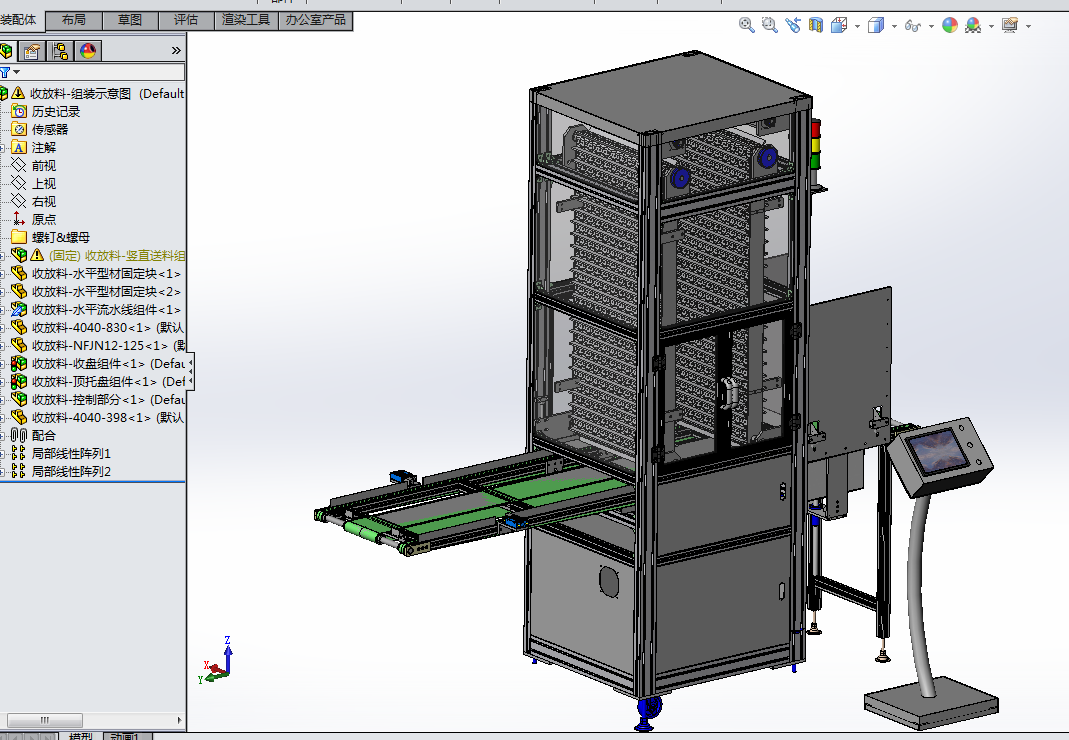Switch to the 布局 tab
The width and height of the screenshot is (1069, 740).
(x=74, y=20)
